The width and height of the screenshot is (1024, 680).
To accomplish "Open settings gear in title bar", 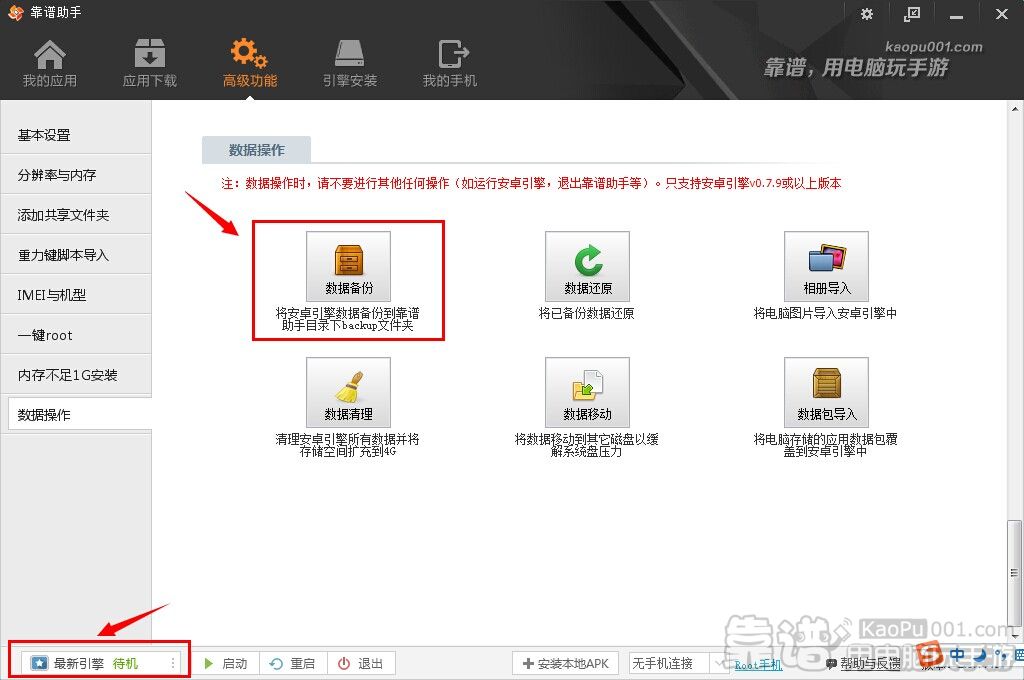I will pyautogui.click(x=867, y=14).
